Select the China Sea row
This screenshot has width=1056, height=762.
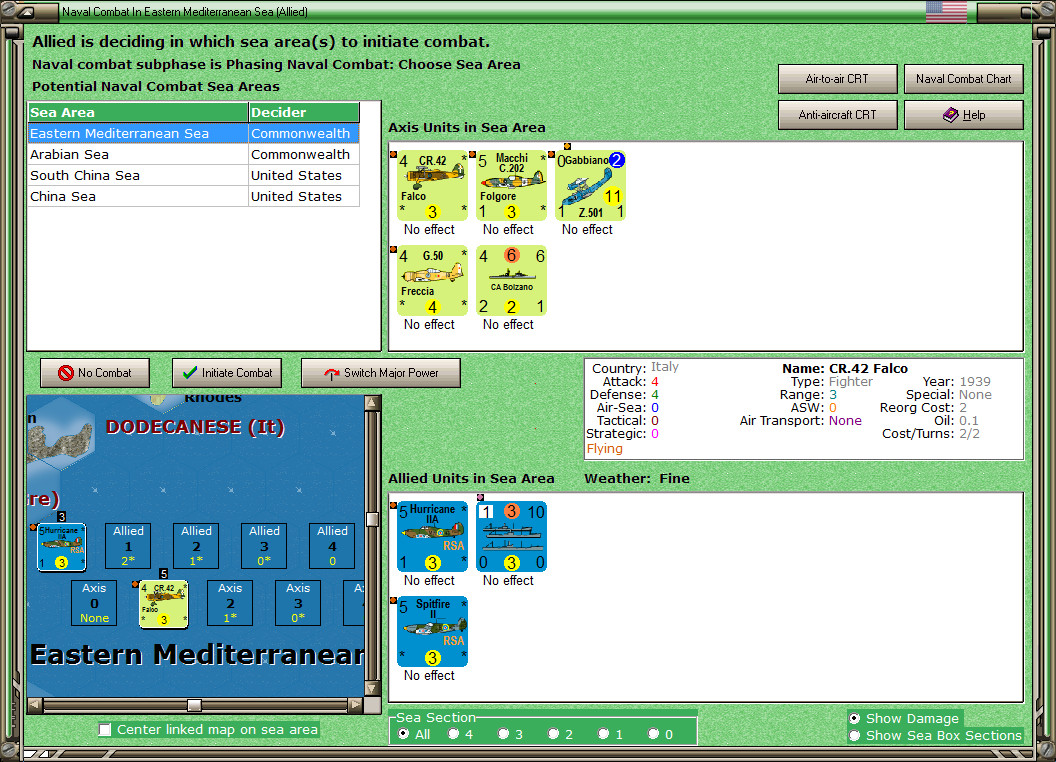(193, 196)
